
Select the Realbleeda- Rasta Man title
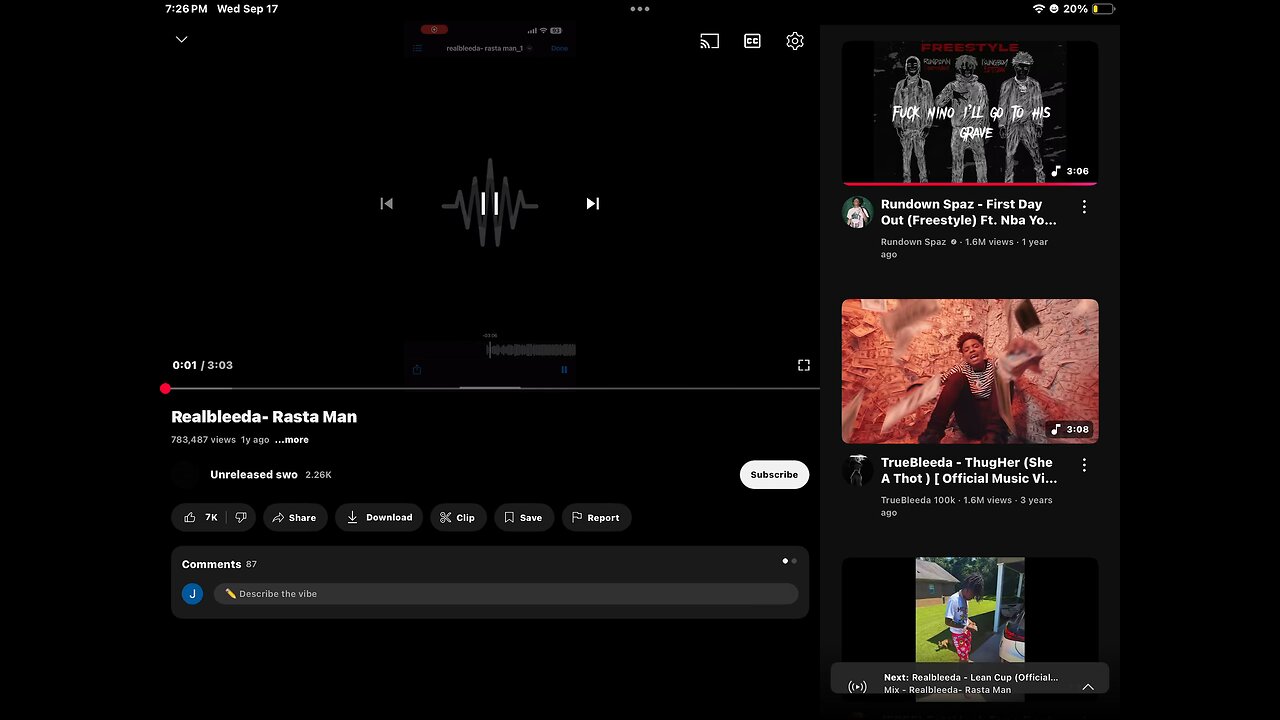[264, 417]
